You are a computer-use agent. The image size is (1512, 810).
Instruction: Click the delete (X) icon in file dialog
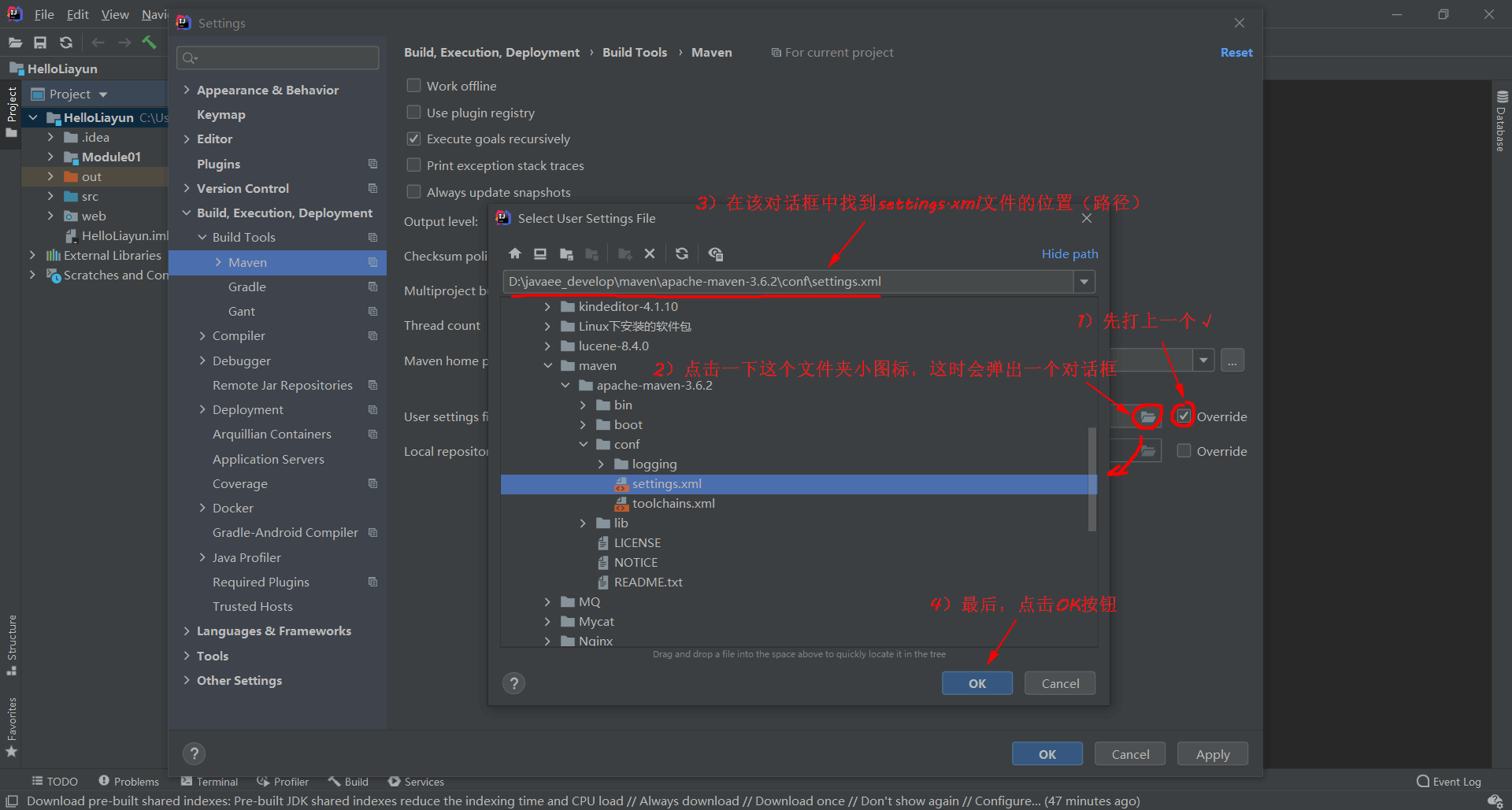click(650, 253)
